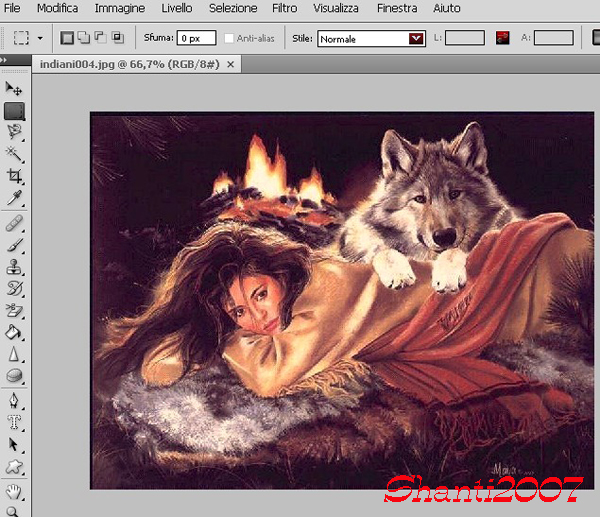Select the Crop tool
600x517 pixels.
click(14, 176)
